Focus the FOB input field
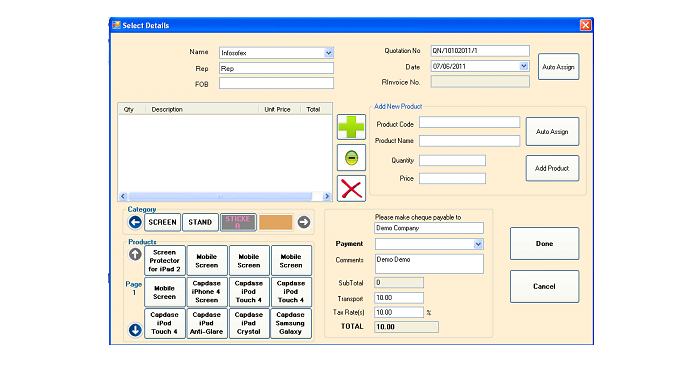Viewport: 700px width, 371px height. coord(276,83)
